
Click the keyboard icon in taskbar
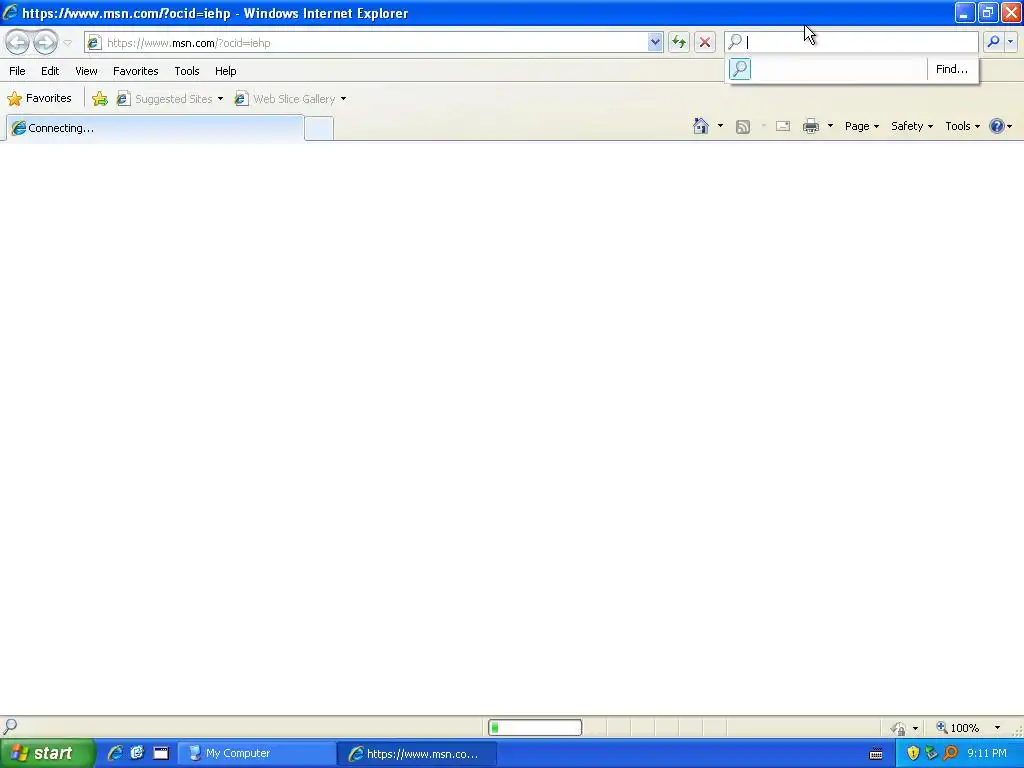(876, 754)
